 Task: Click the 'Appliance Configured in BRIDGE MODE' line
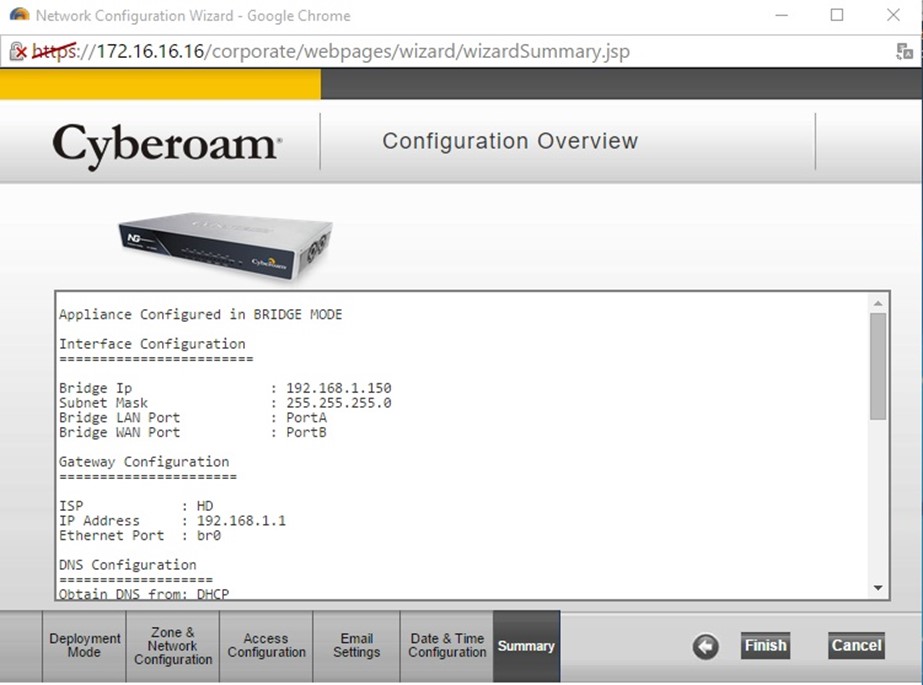(201, 315)
